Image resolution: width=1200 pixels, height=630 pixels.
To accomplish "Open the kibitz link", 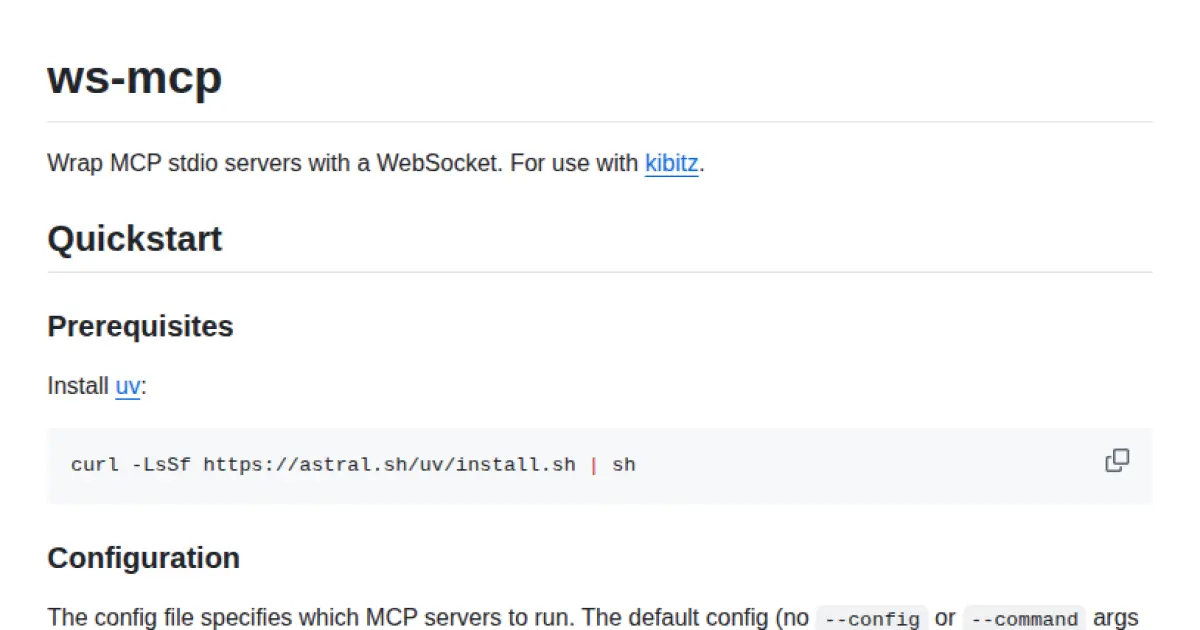I will pyautogui.click(x=671, y=163).
